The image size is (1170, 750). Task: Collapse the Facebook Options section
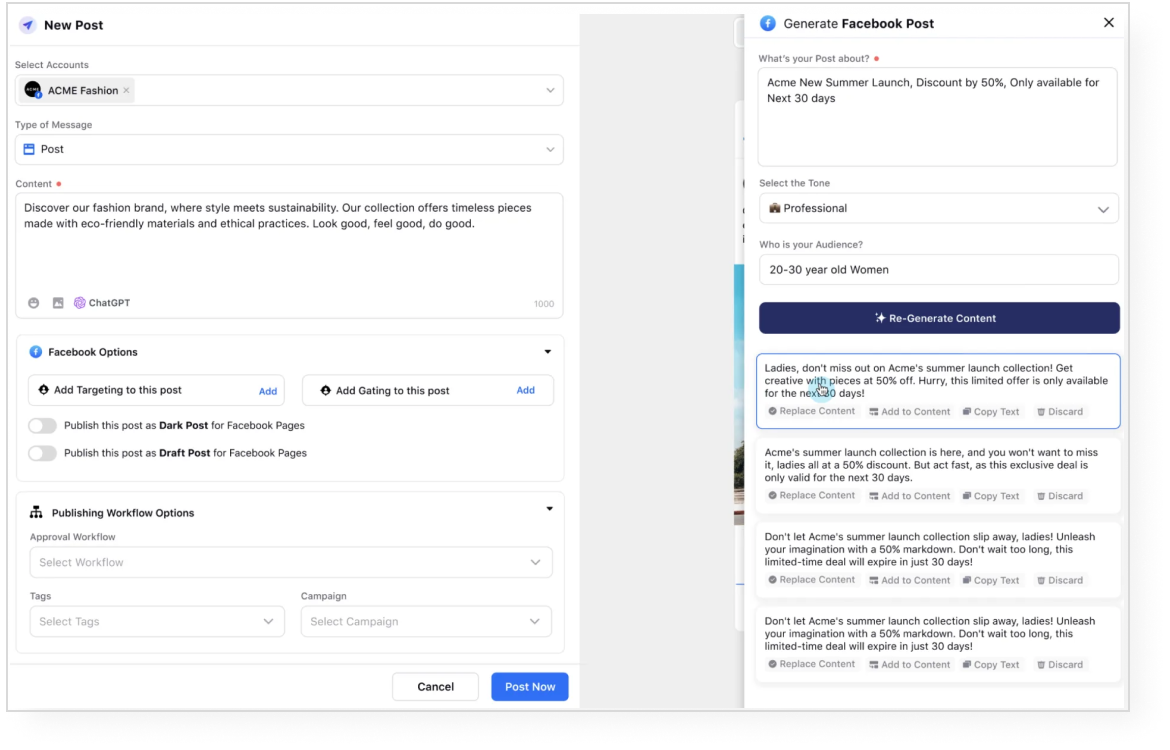pyautogui.click(x=548, y=351)
